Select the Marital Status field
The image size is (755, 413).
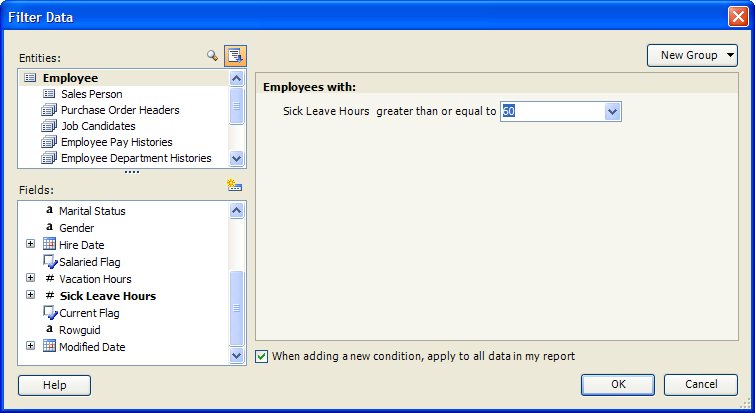(92, 211)
